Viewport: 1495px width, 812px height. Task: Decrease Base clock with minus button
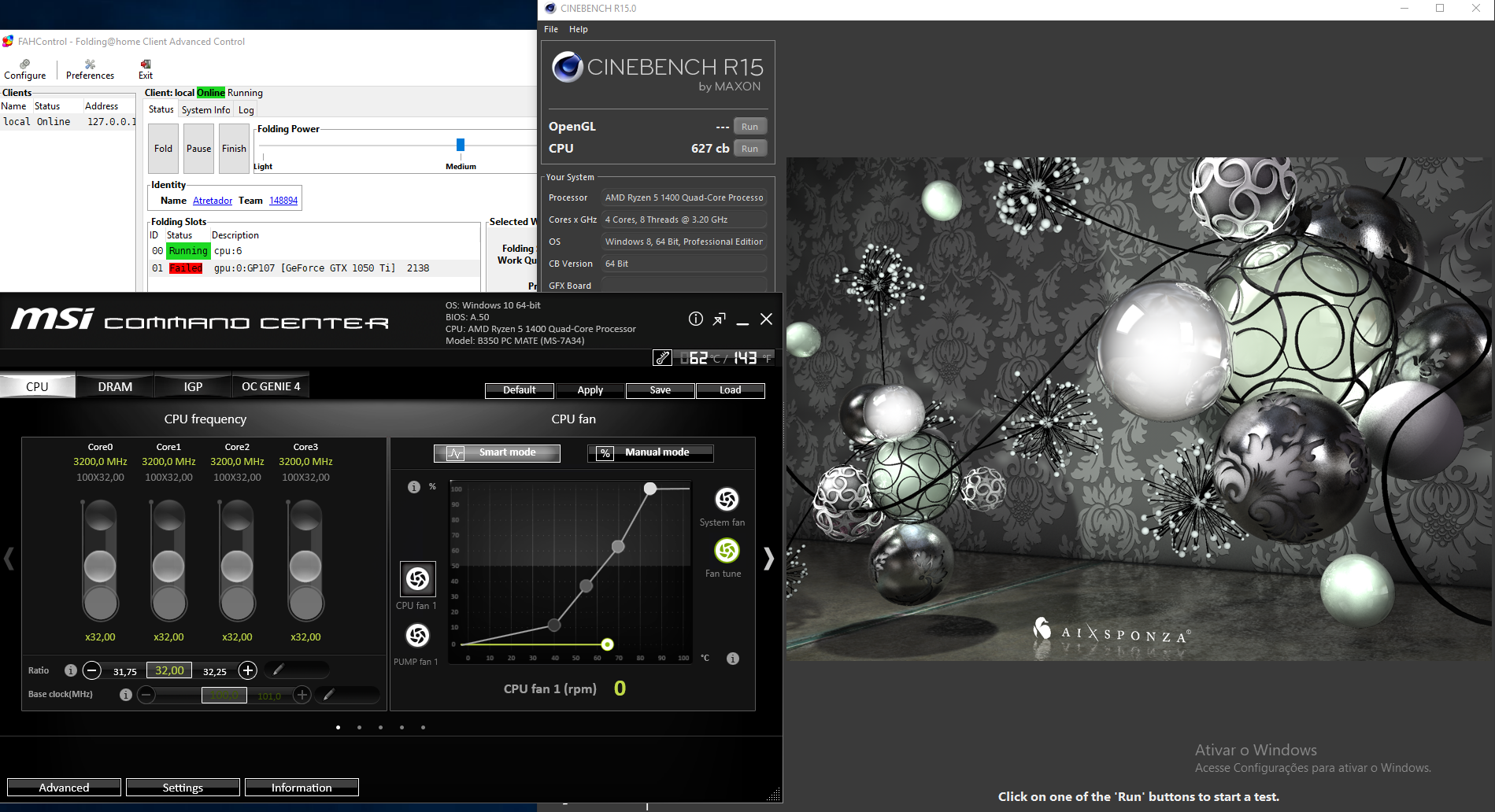tap(146, 695)
